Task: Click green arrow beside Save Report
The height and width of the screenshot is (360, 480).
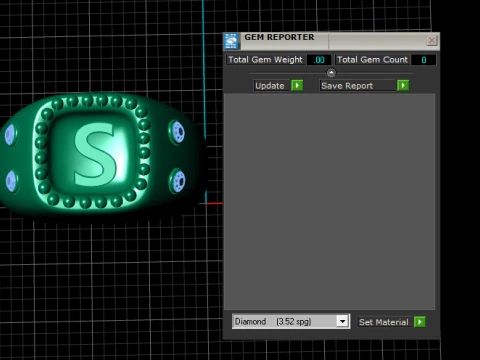Action: tap(403, 86)
